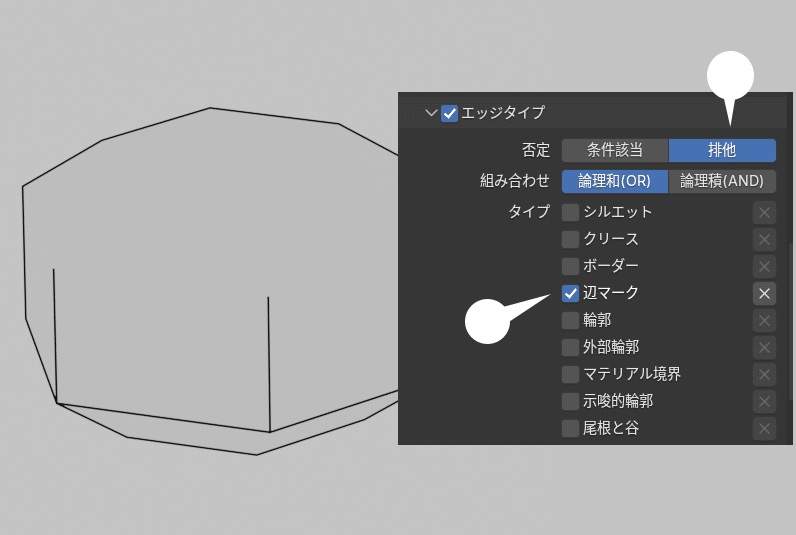Toggle exclude X icon for 輪郭

[765, 321]
